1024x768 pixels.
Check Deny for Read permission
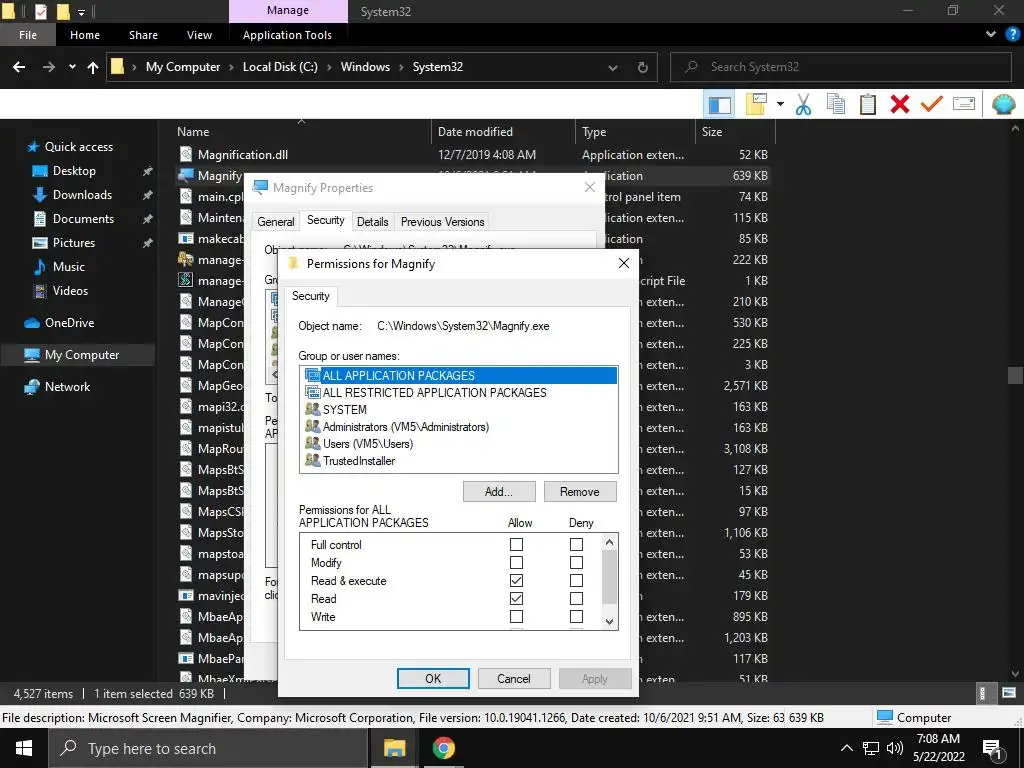click(576, 598)
